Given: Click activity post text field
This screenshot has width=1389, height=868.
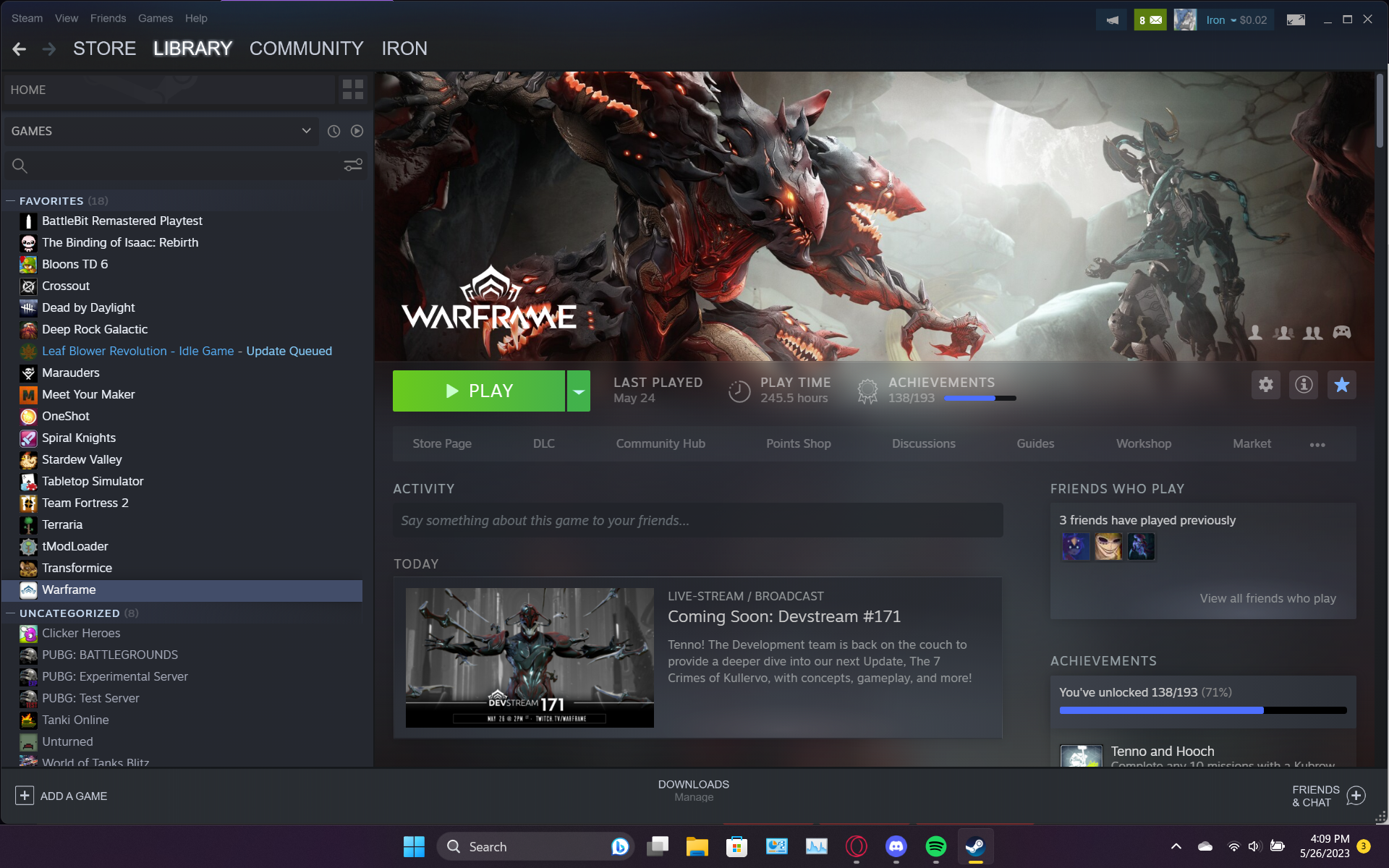Looking at the screenshot, I should click(x=698, y=520).
